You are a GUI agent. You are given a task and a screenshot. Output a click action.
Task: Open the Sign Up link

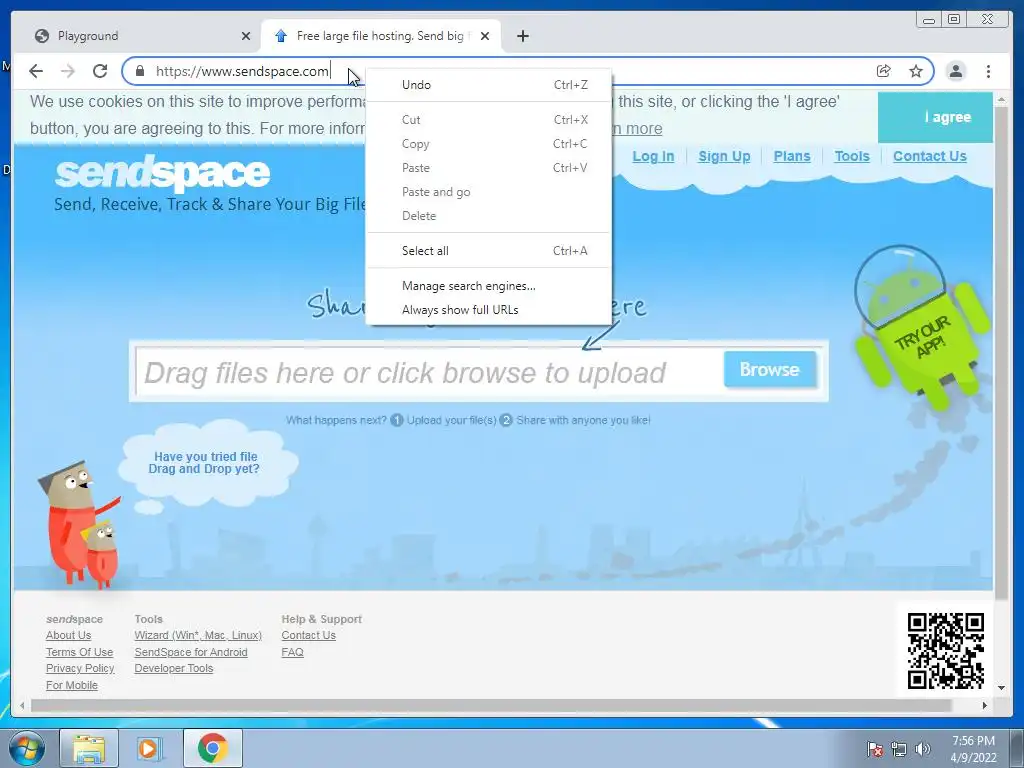coord(724,156)
